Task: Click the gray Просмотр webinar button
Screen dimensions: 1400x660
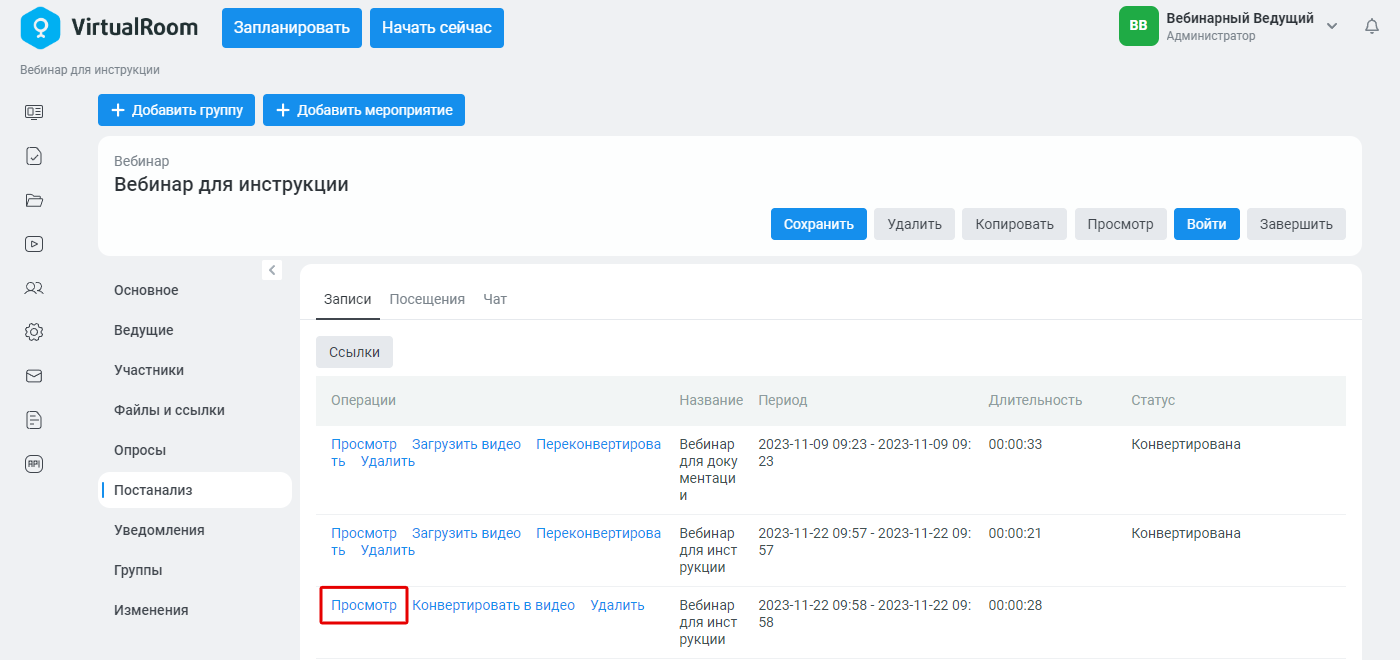Action: coord(1121,224)
